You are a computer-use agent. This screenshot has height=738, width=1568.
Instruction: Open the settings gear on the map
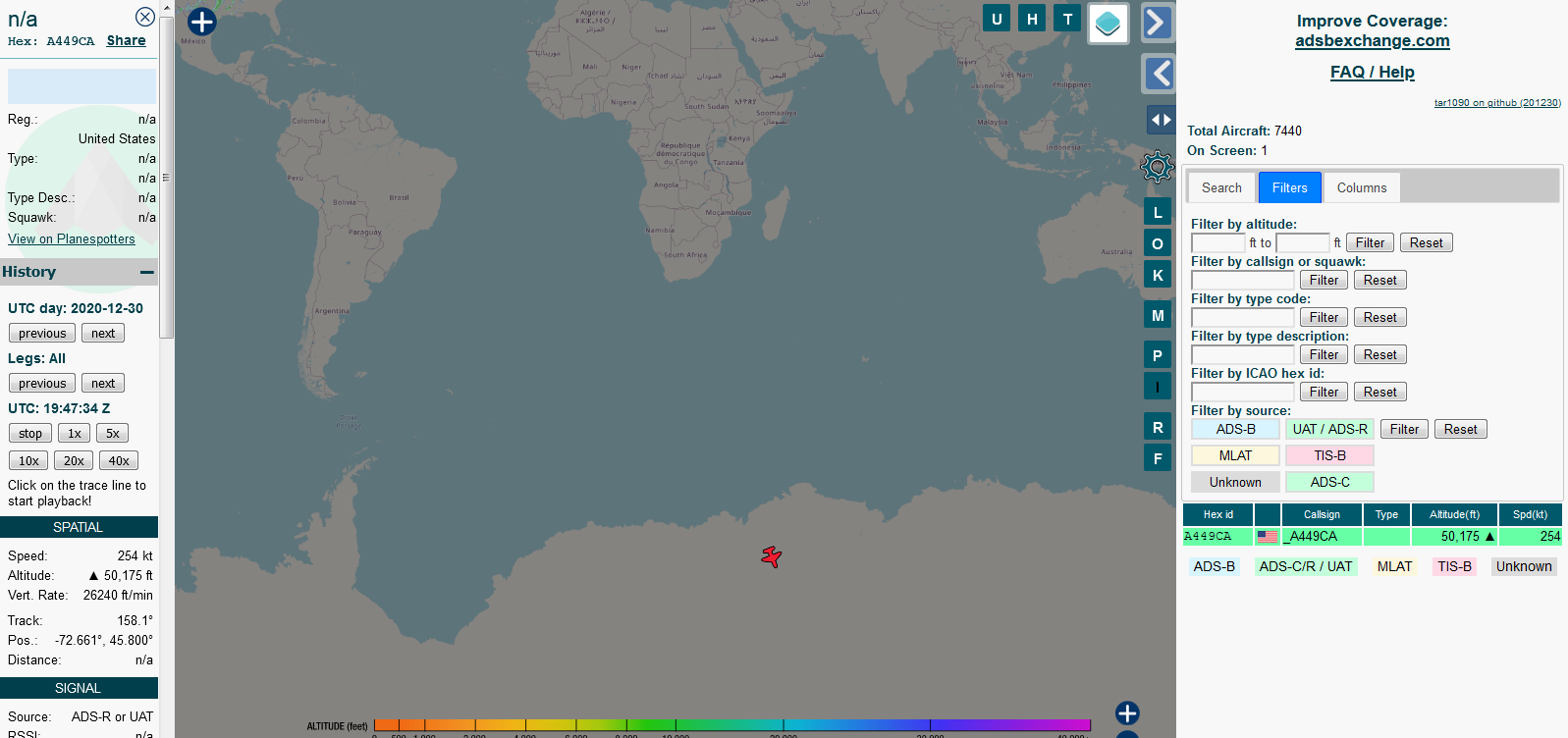(x=1158, y=167)
